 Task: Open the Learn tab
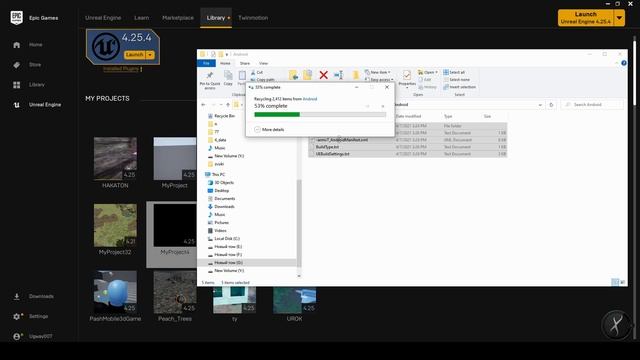[141, 18]
